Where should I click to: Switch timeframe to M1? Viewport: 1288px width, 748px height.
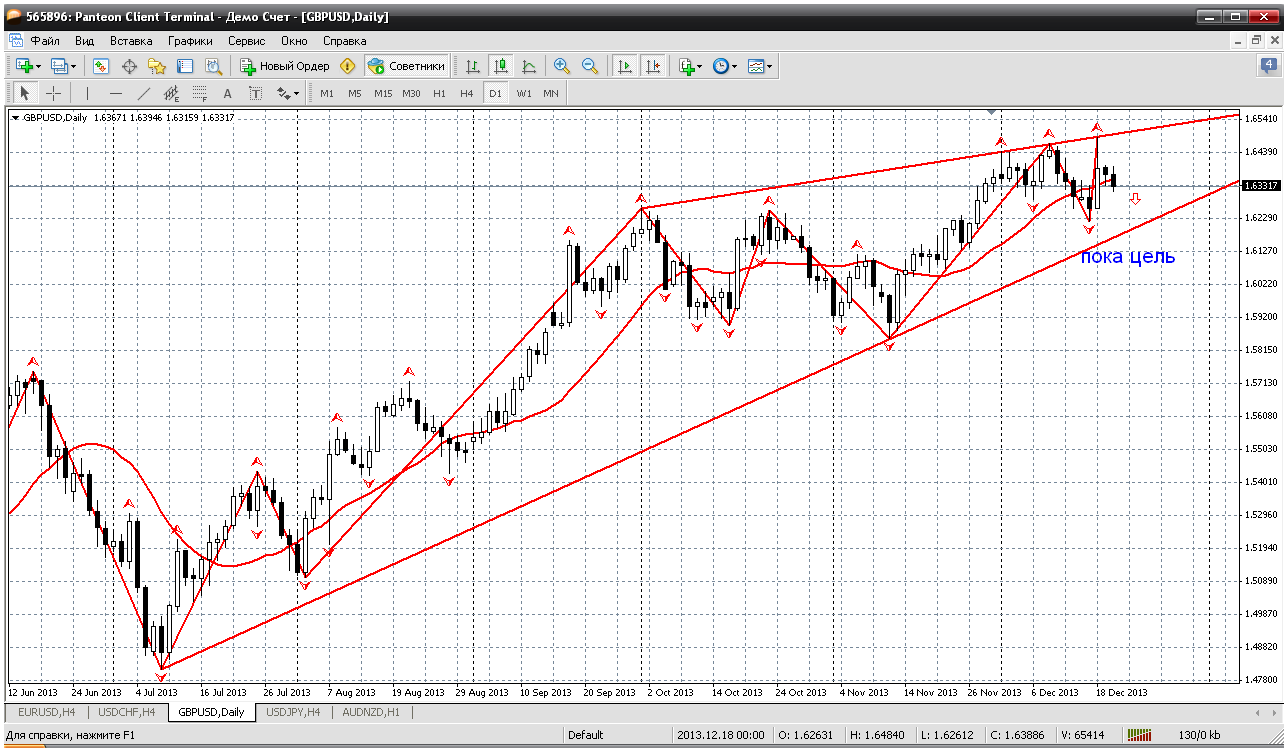pyautogui.click(x=327, y=93)
